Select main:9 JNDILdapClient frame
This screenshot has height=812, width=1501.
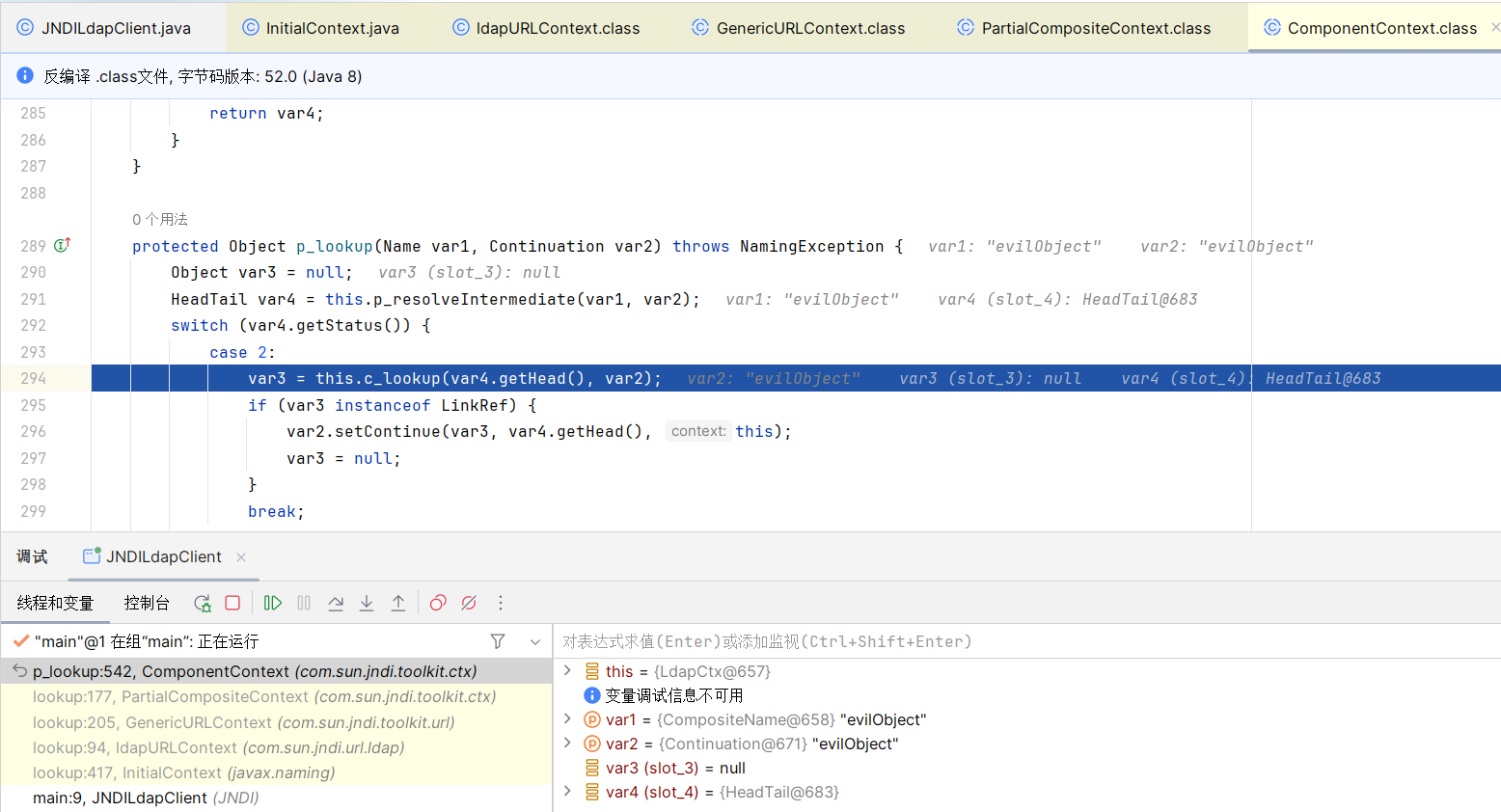(276, 798)
